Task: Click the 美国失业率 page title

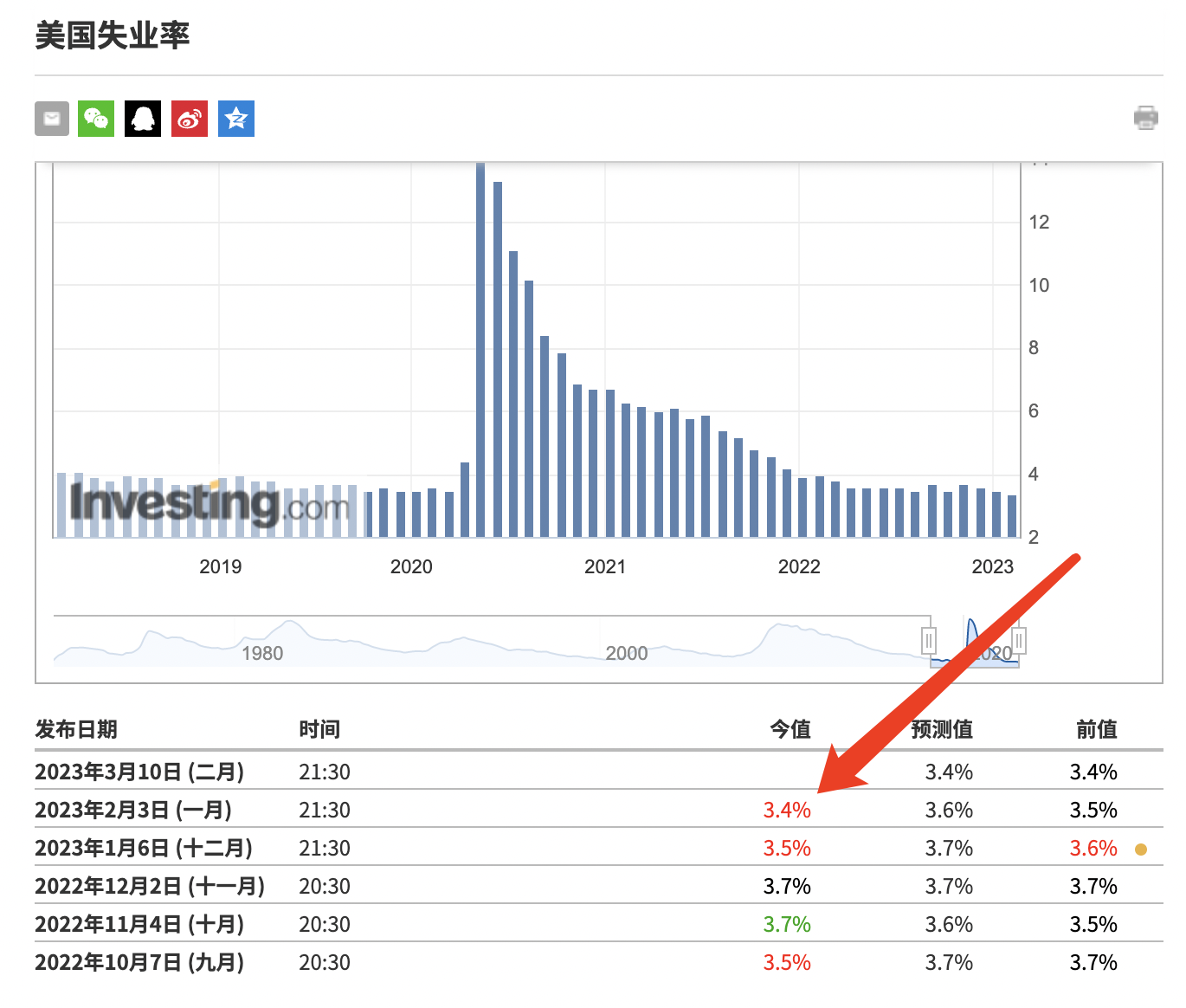Action: click(x=113, y=36)
